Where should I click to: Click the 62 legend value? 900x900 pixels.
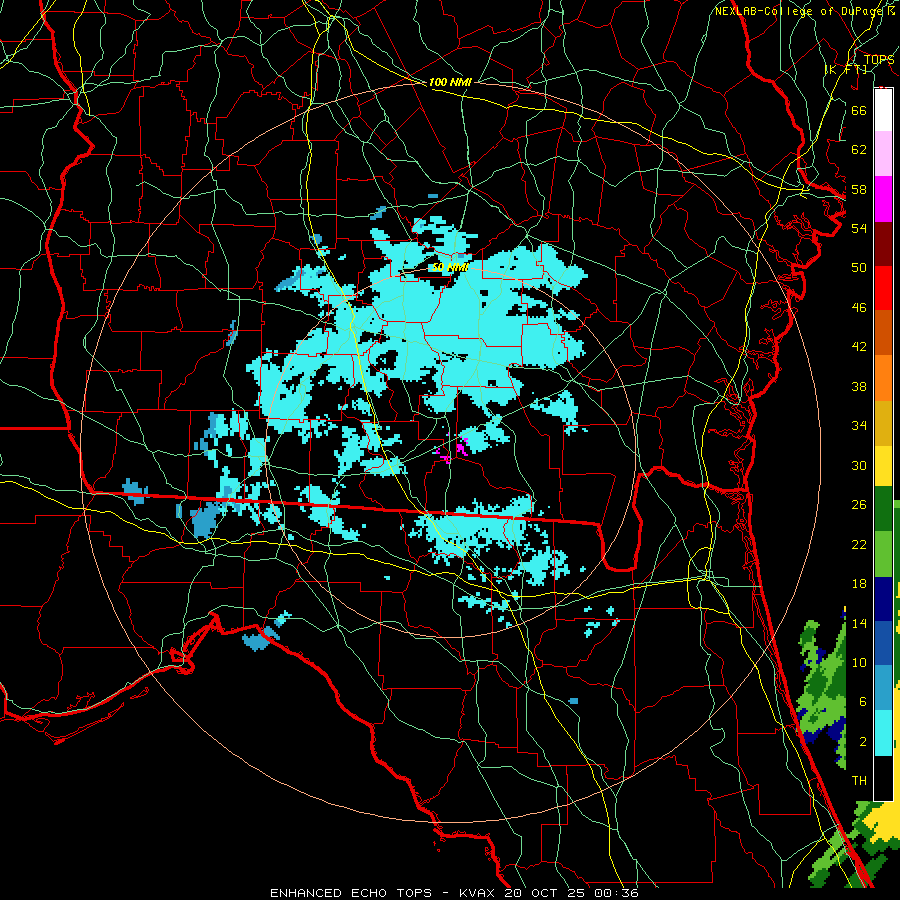[859, 150]
